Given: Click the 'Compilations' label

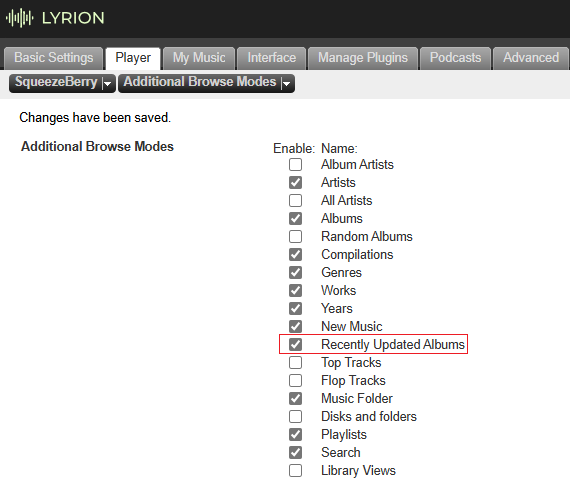Looking at the screenshot, I should [357, 255].
